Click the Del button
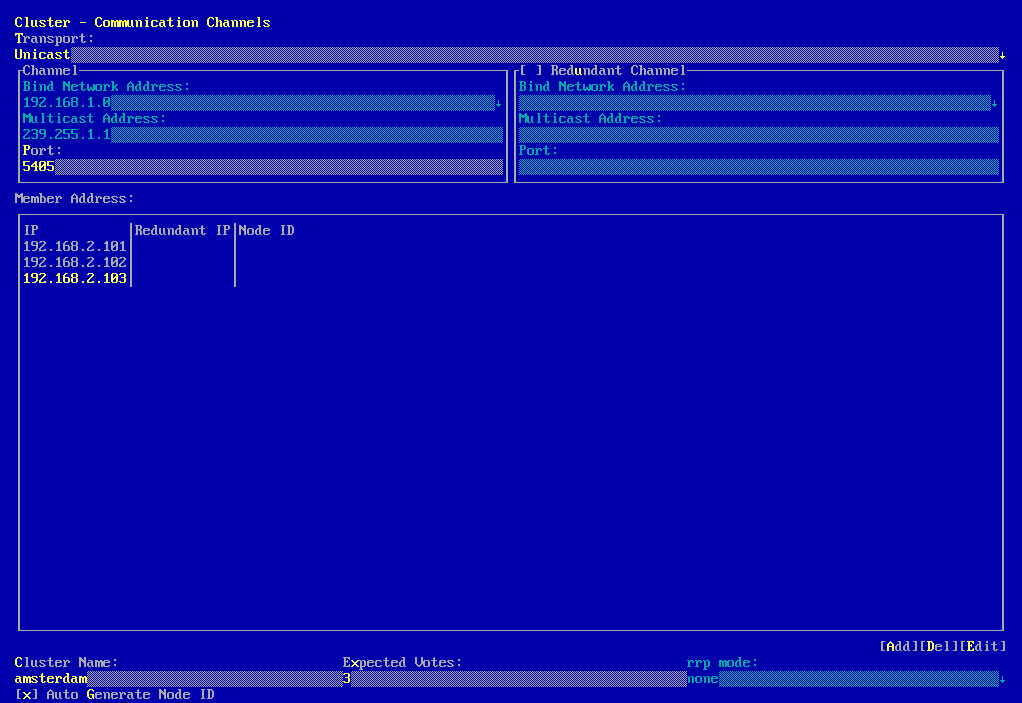This screenshot has width=1022, height=703. (938, 647)
